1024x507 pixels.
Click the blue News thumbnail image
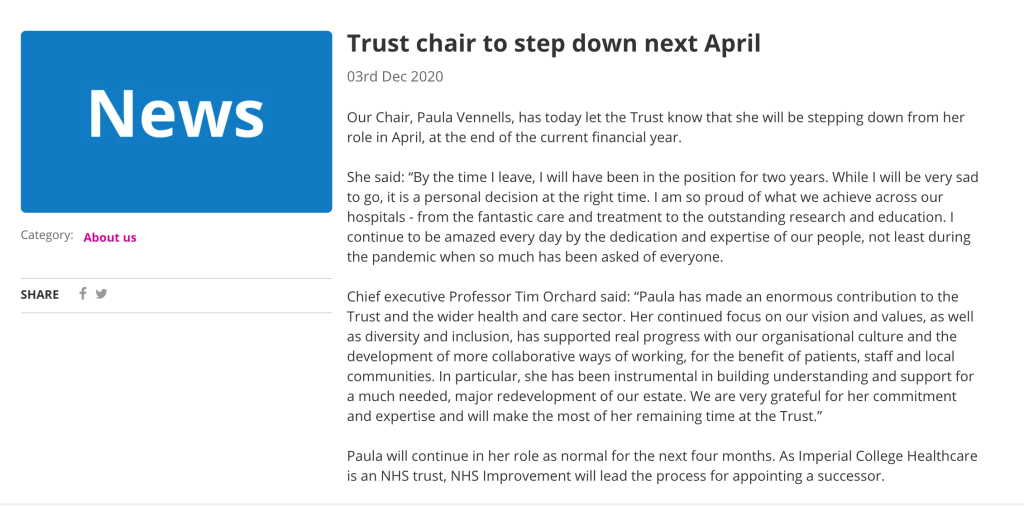coord(176,121)
